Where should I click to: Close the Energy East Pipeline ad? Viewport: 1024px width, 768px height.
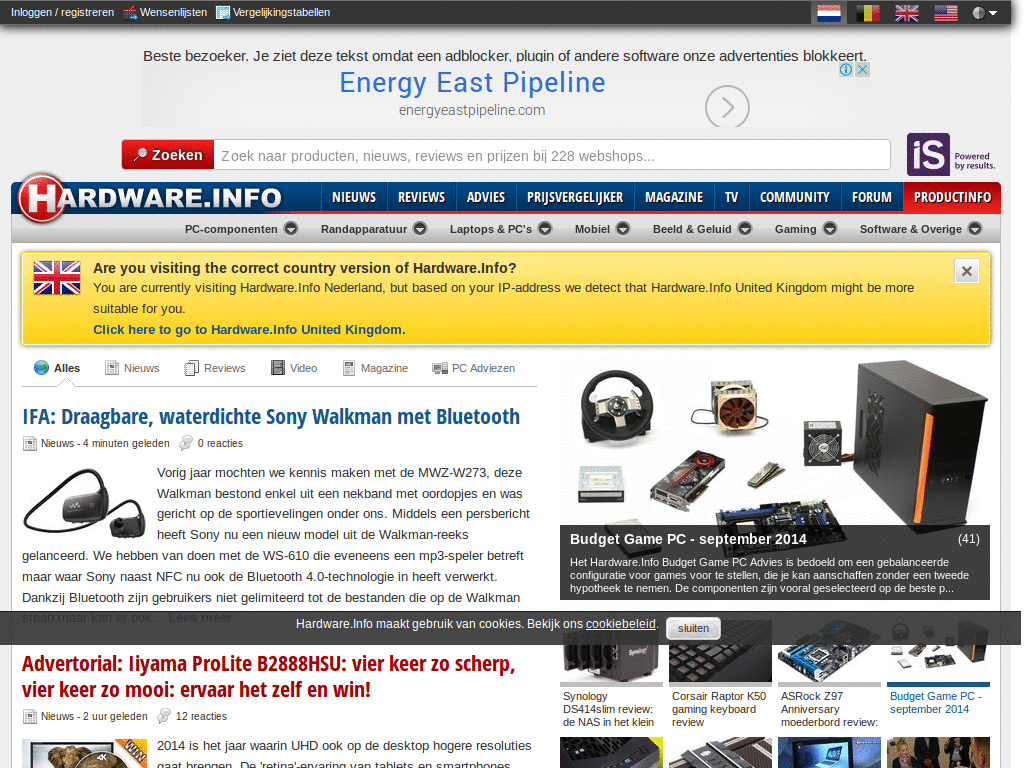click(x=862, y=69)
